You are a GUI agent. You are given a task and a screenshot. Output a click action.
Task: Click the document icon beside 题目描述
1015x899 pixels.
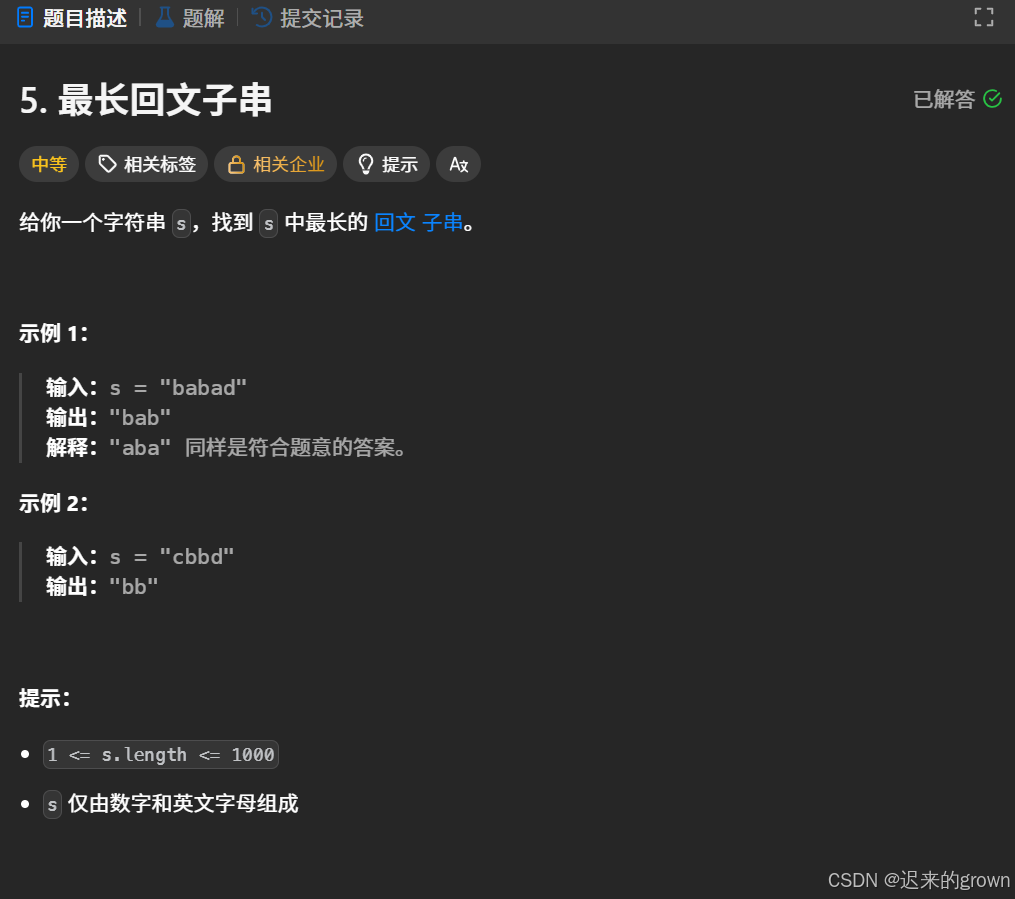[x=25, y=17]
